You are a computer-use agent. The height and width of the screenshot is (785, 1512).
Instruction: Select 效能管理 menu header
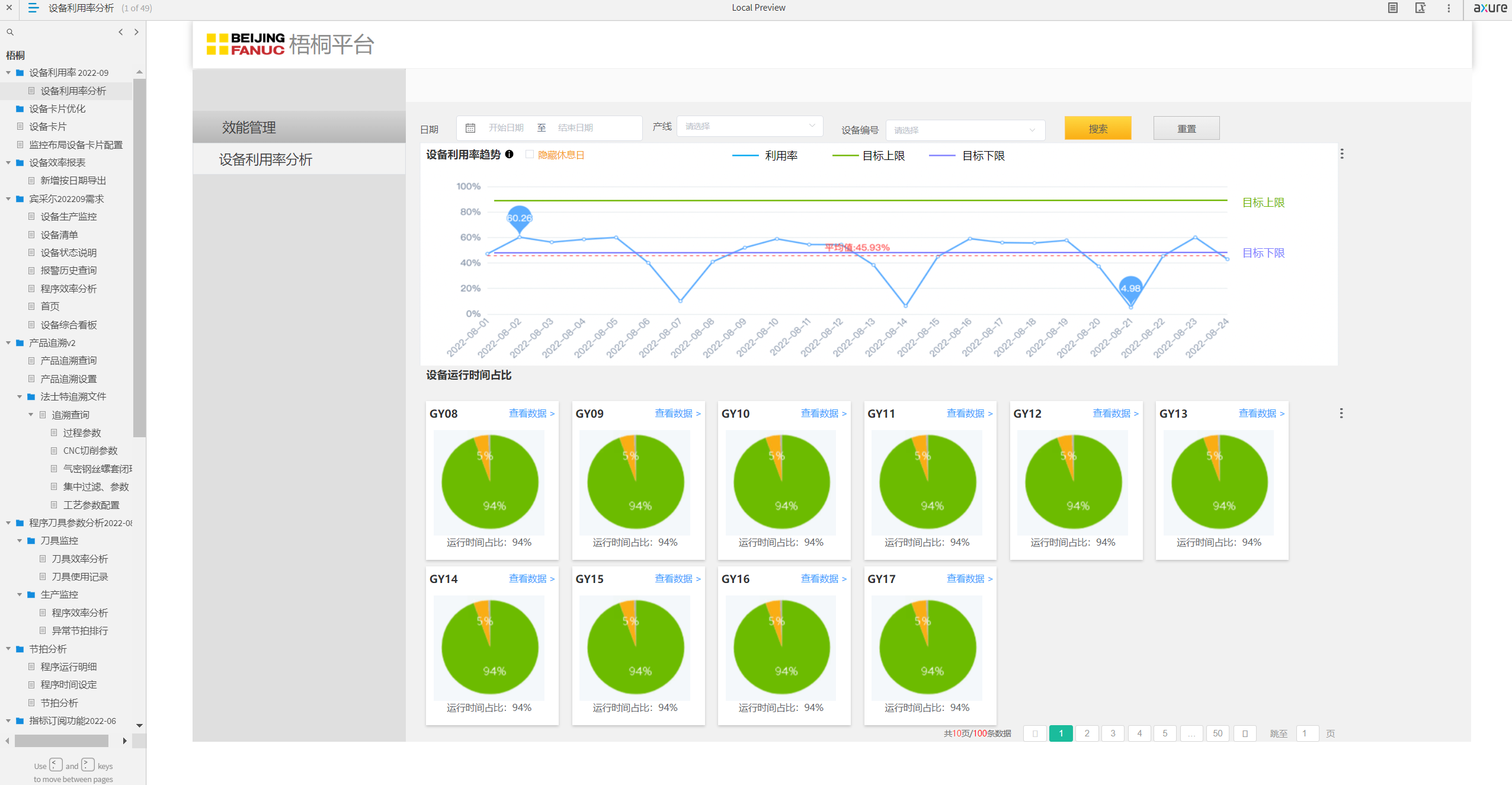[x=299, y=127]
